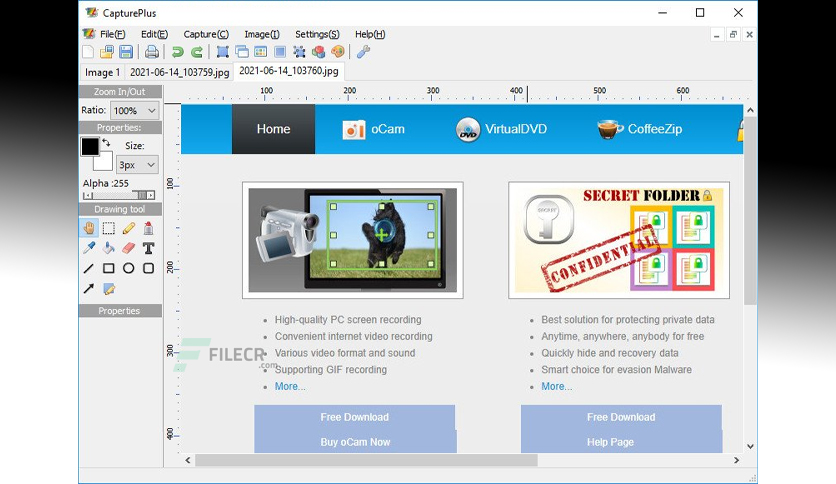The height and width of the screenshot is (484, 836).
Task: Switch to 2021-06-14_103759.jpg tab
Action: coord(179,72)
